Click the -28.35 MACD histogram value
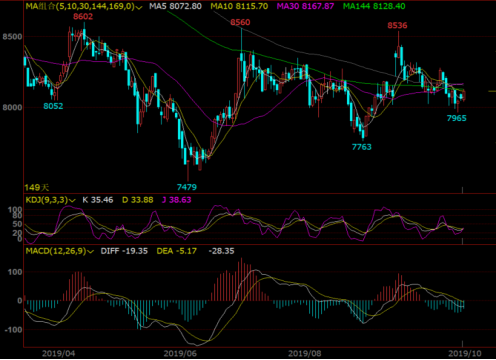 (221, 251)
